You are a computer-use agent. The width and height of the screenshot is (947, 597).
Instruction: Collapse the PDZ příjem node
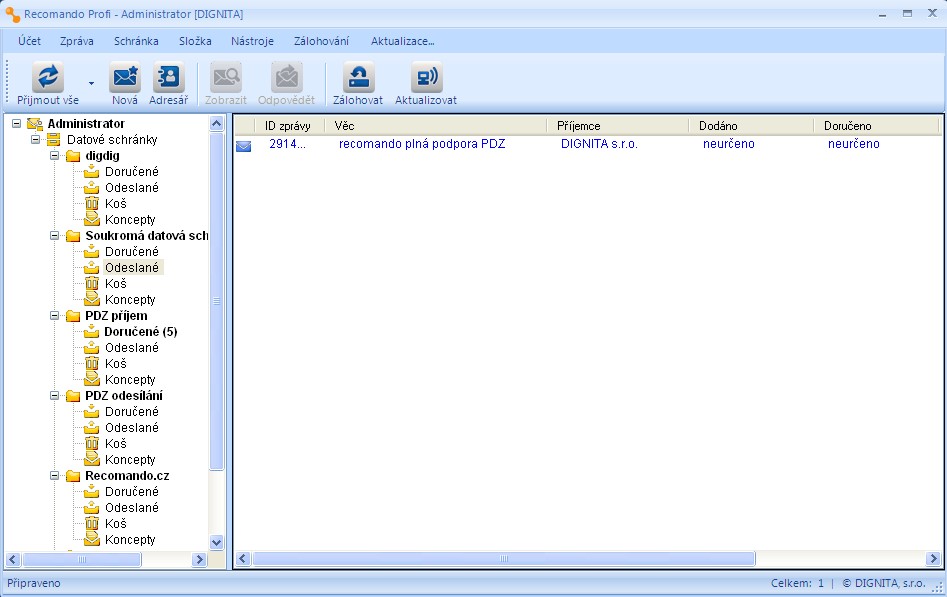54,315
